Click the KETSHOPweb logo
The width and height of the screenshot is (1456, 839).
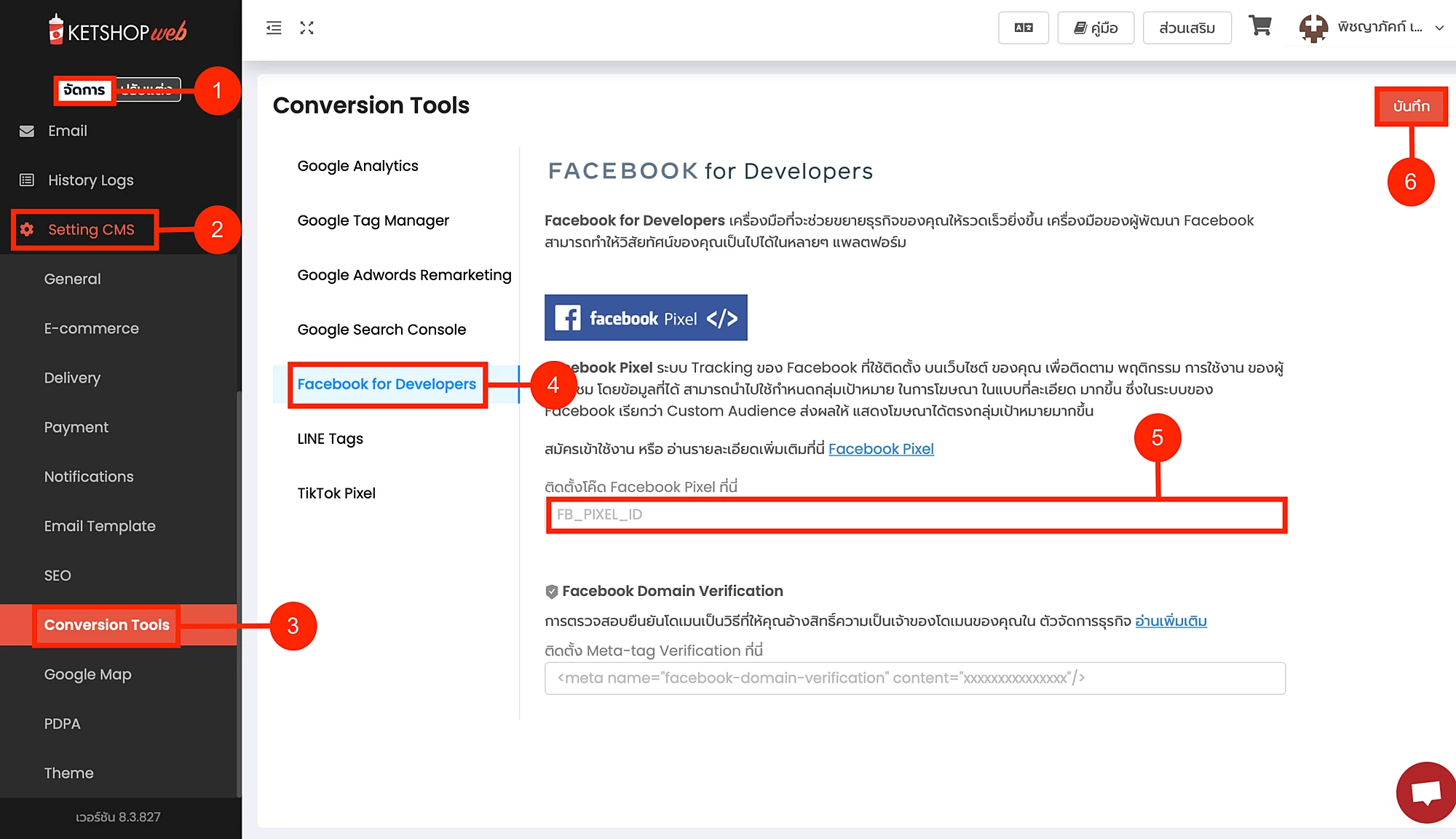coord(116,31)
